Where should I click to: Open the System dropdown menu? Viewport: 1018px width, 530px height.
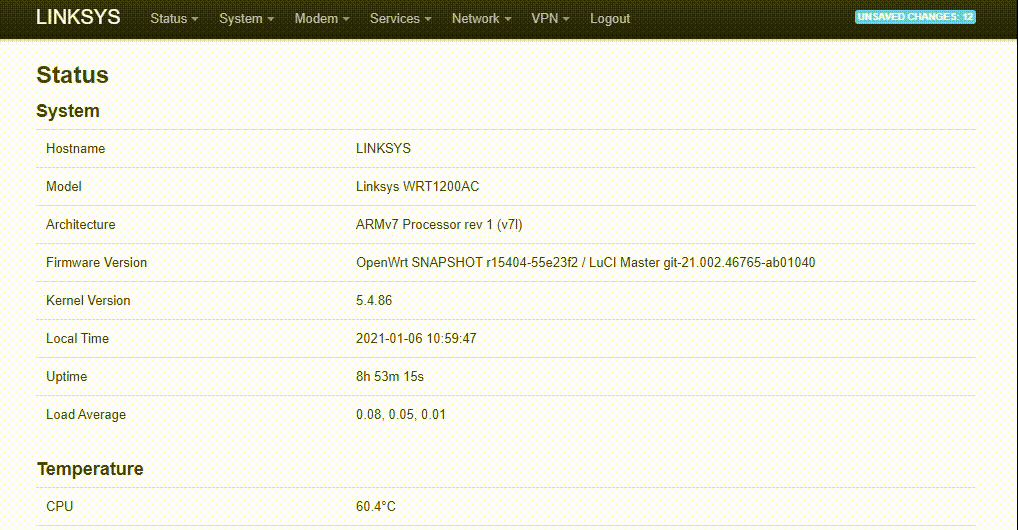pyautogui.click(x=246, y=19)
